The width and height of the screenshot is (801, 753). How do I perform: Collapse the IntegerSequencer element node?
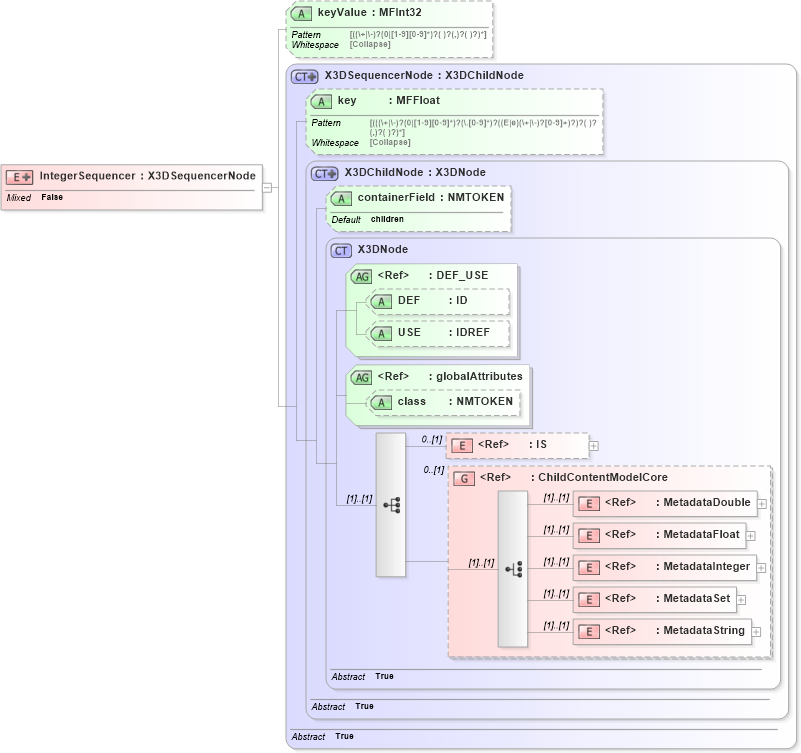(267, 187)
